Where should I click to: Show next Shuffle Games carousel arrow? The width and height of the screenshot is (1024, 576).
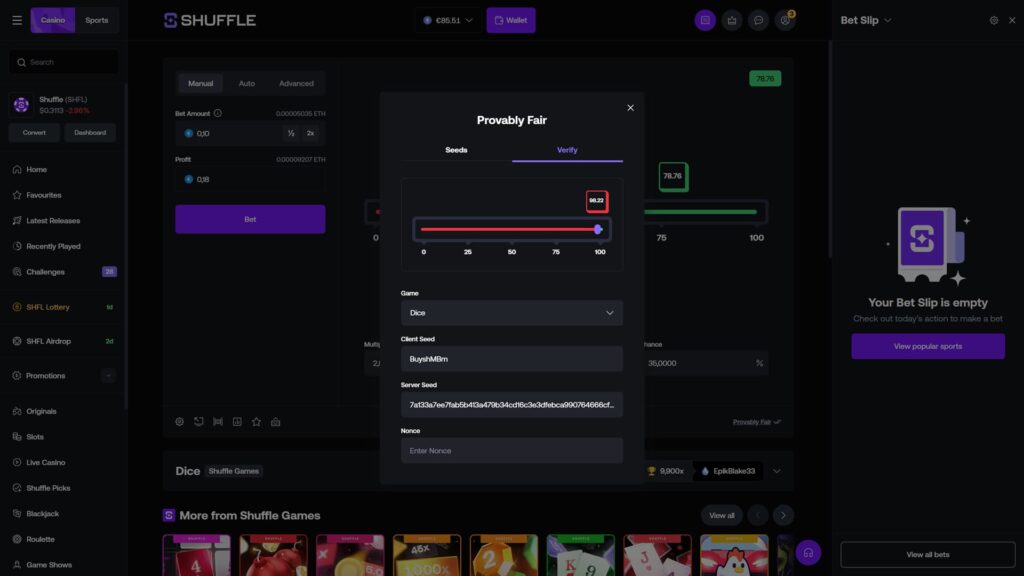(x=783, y=515)
